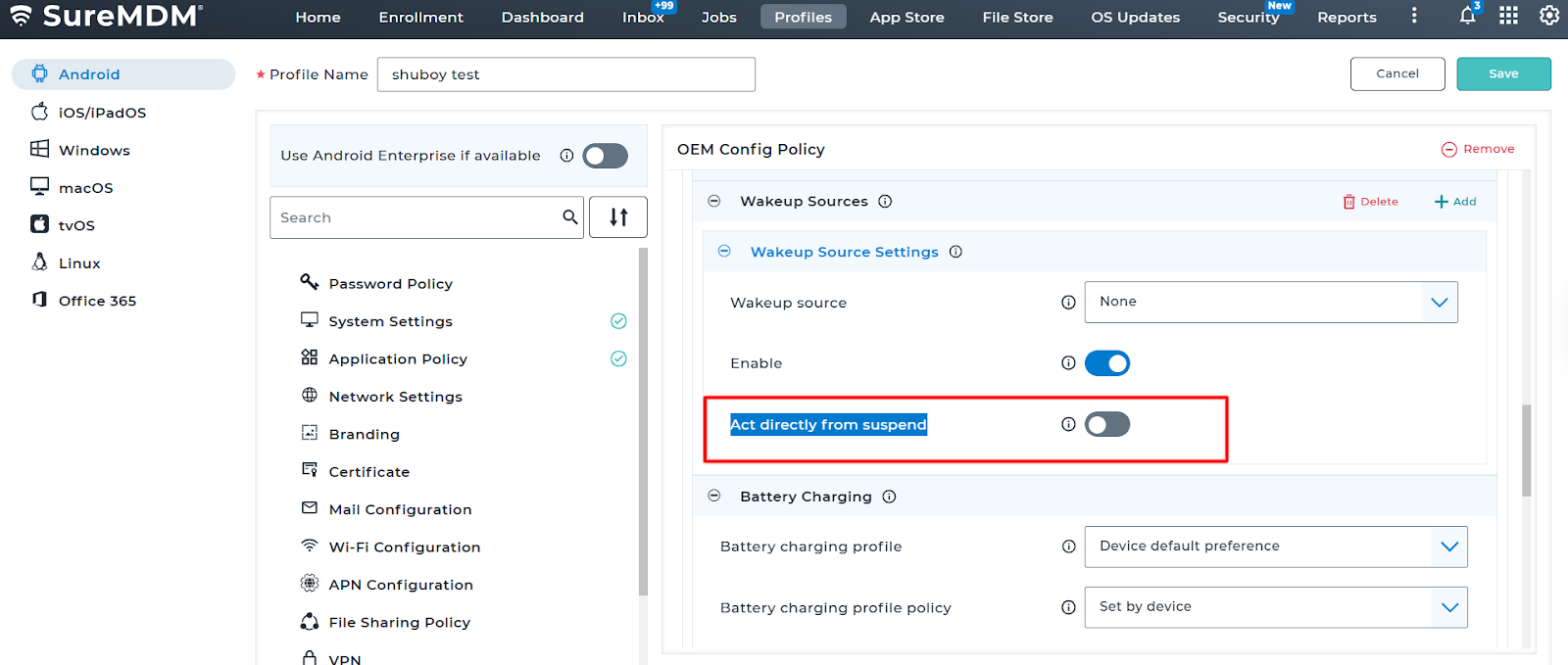Click the notifications bell icon

point(1467,16)
